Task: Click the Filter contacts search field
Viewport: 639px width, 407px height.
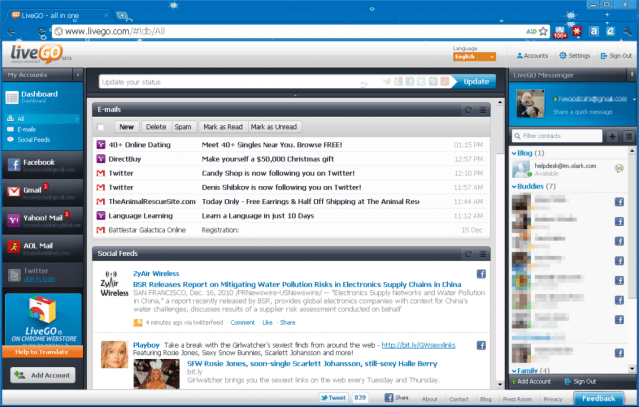Action: tap(561, 135)
